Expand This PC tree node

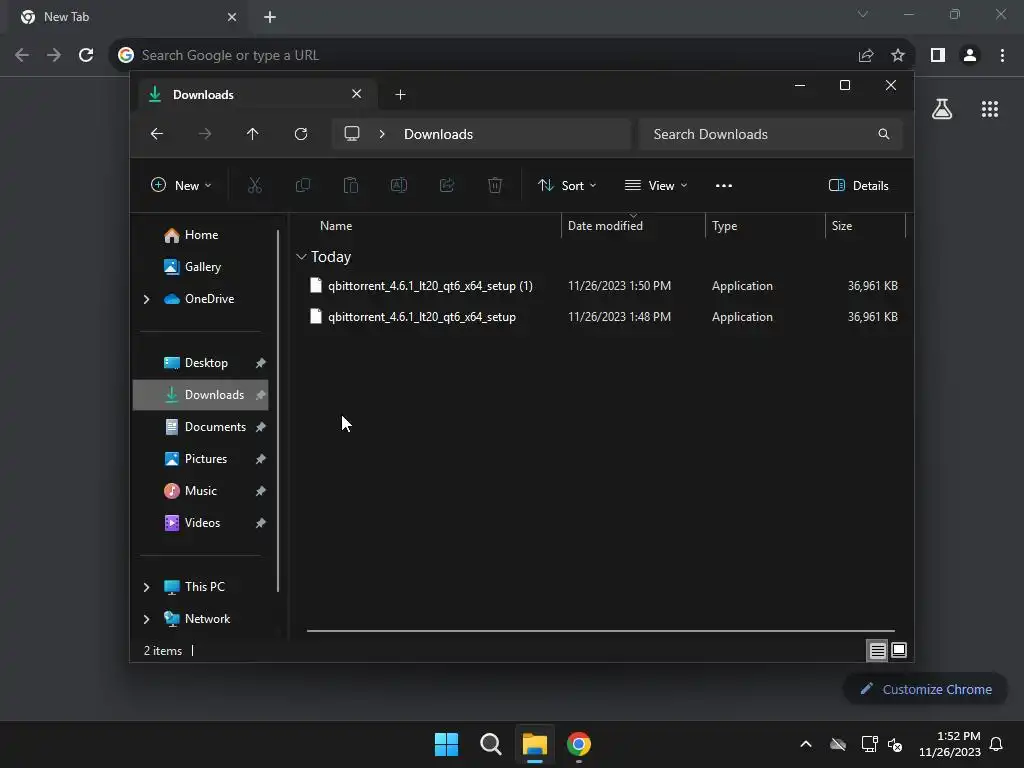pos(146,587)
